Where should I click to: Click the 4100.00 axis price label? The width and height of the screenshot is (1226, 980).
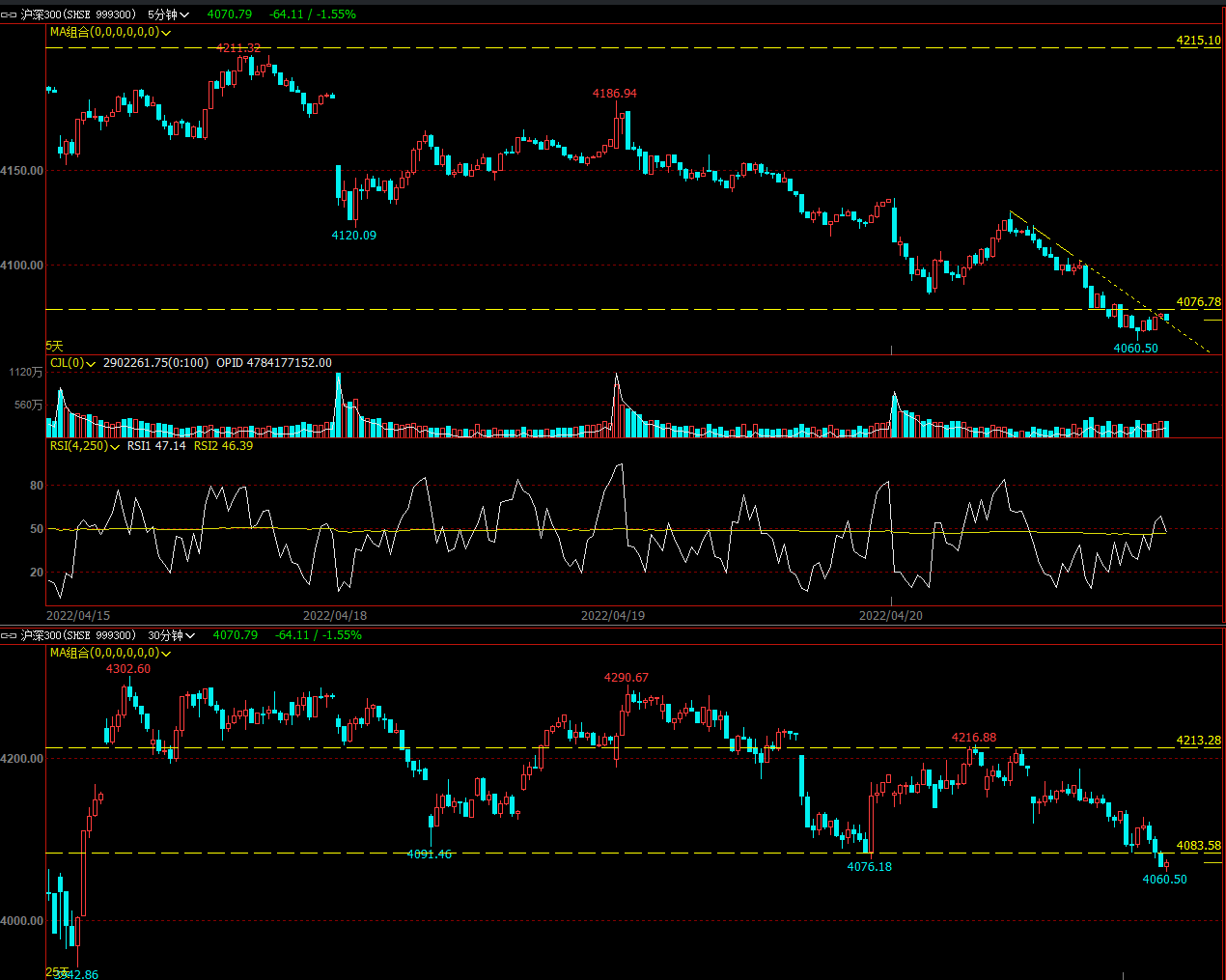pos(22,266)
